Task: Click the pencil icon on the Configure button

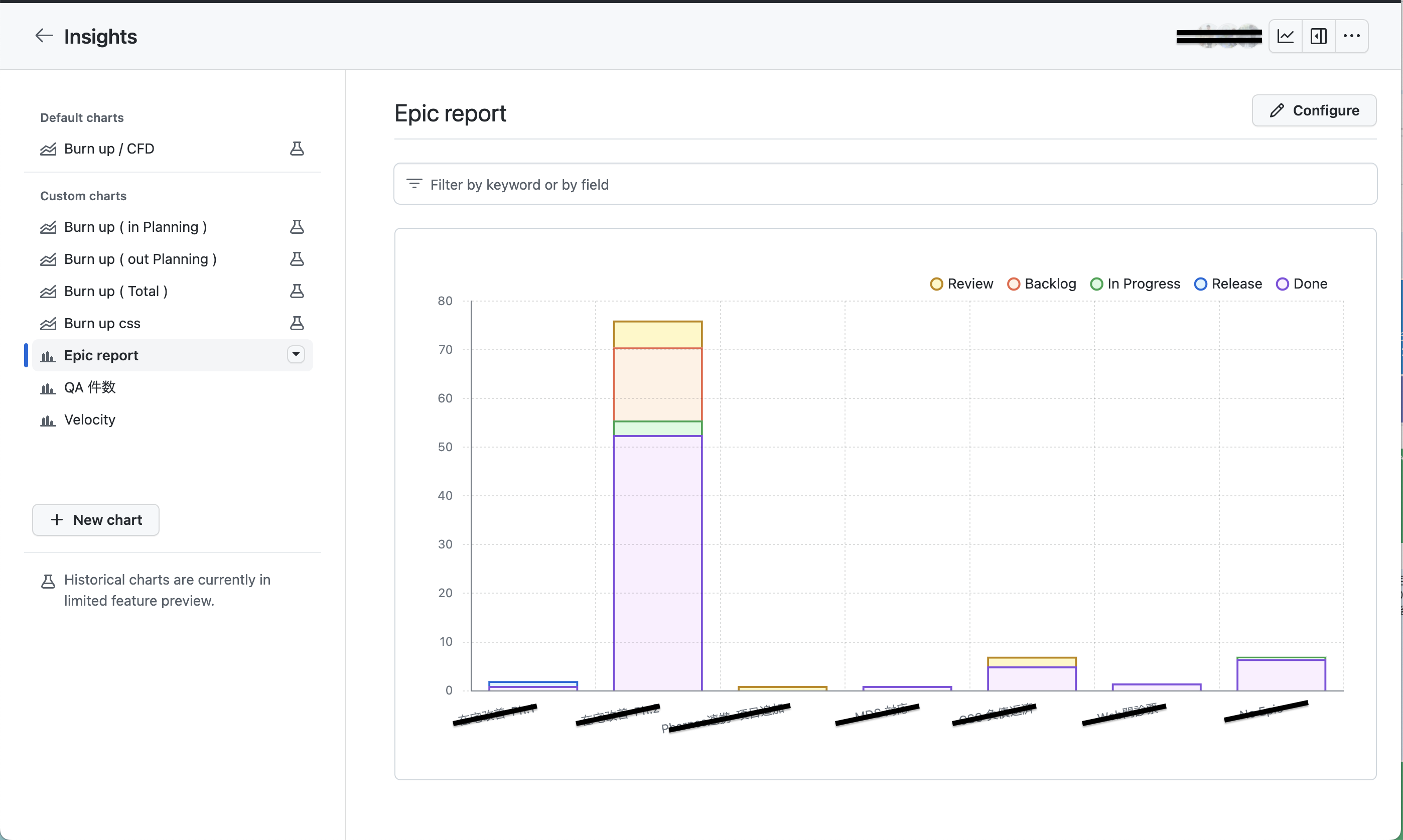Action: point(1277,110)
